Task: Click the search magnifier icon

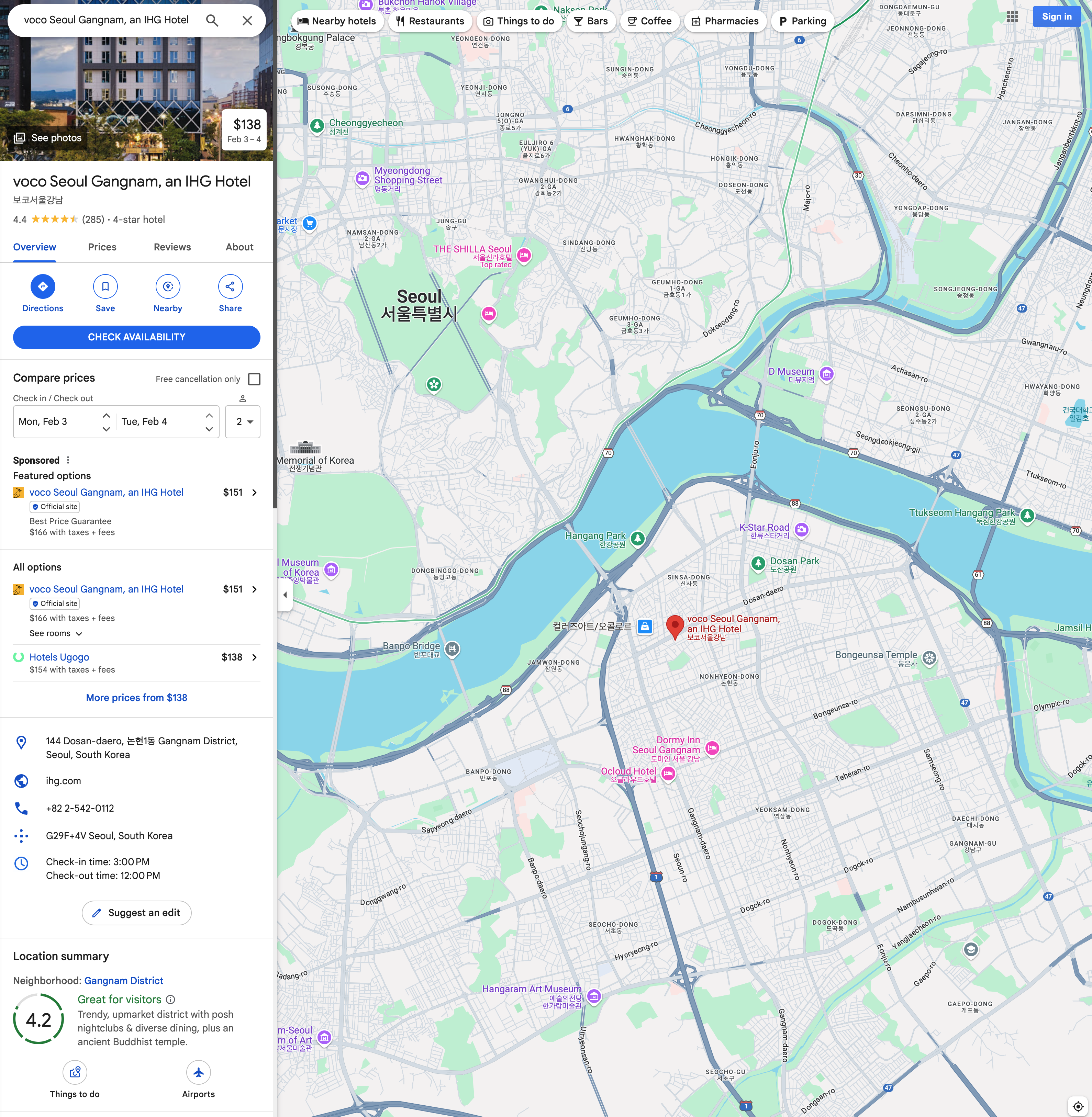Action: point(212,21)
